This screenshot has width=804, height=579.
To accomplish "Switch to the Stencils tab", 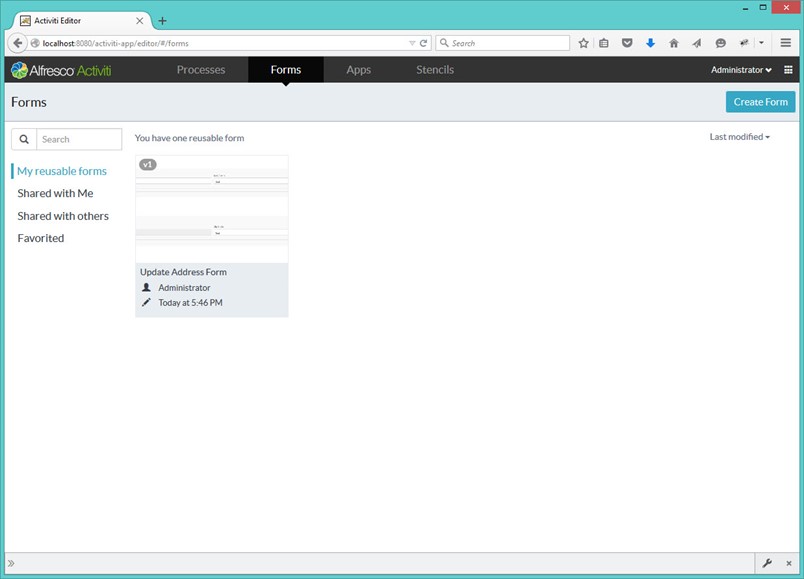I will [x=434, y=70].
